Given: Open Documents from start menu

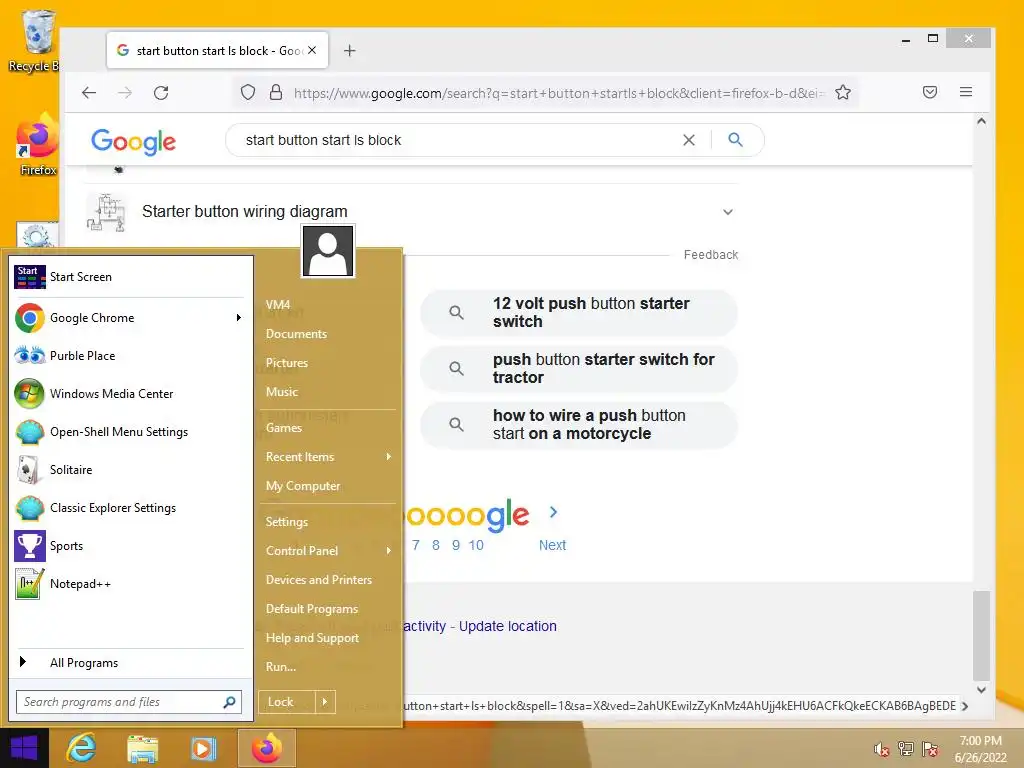Looking at the screenshot, I should click(296, 334).
